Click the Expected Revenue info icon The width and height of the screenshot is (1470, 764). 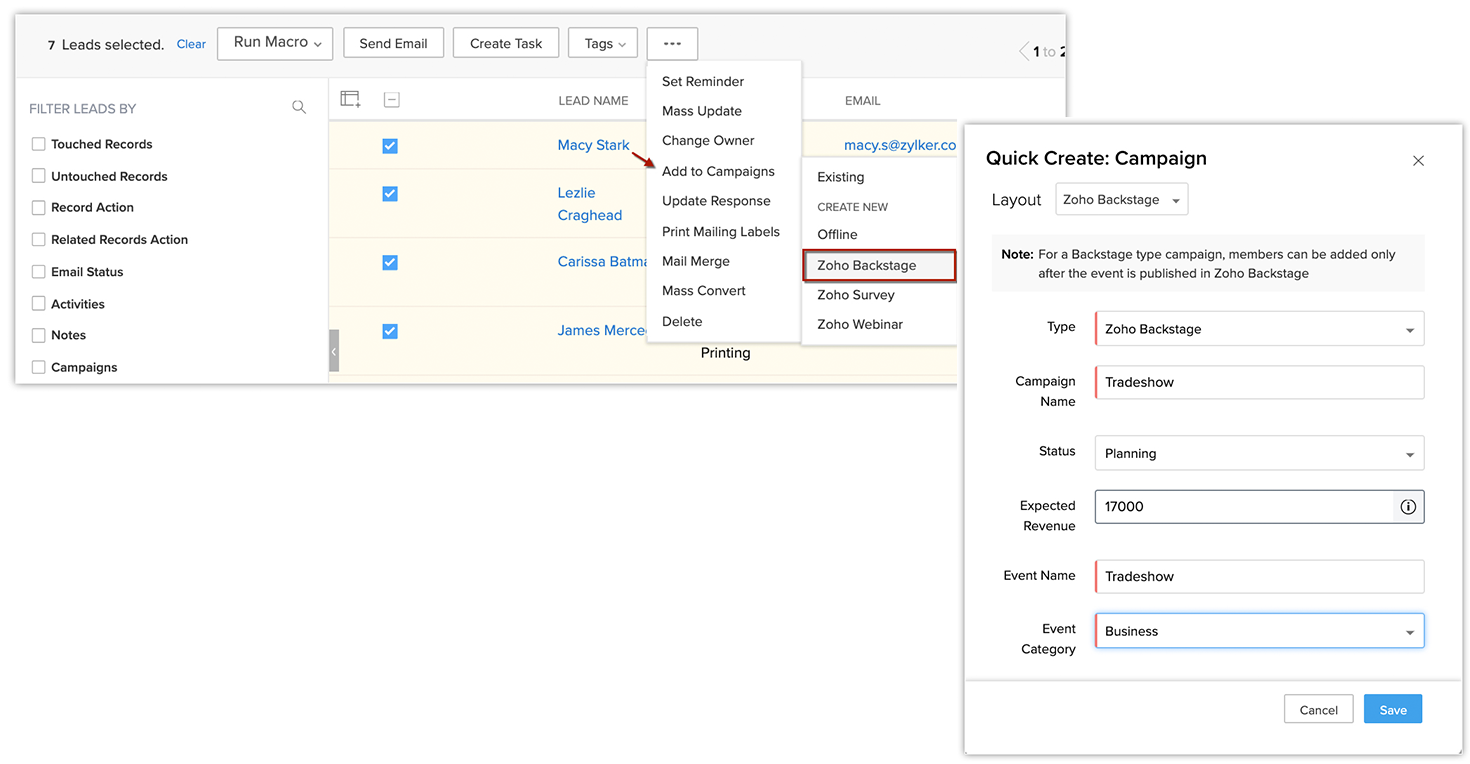(x=1408, y=507)
